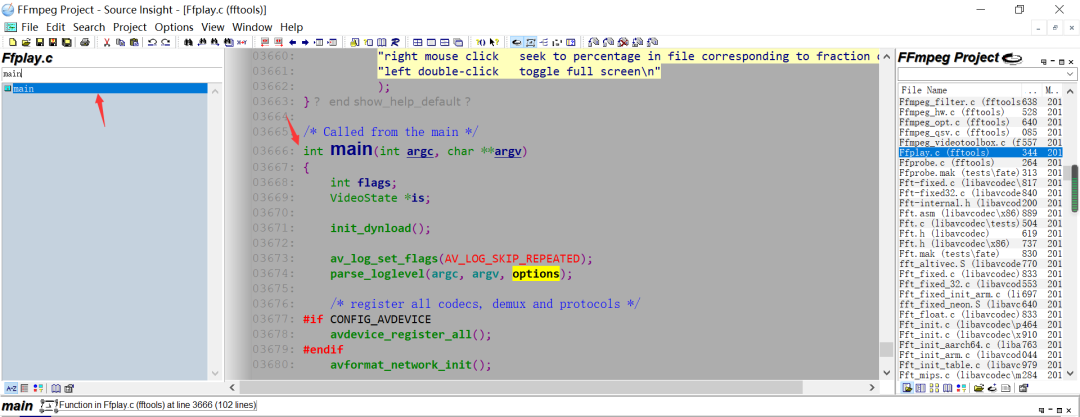This screenshot has height=417, width=1080.
Task: Select Ffprobe.c in project file list
Action: click(x=946, y=163)
